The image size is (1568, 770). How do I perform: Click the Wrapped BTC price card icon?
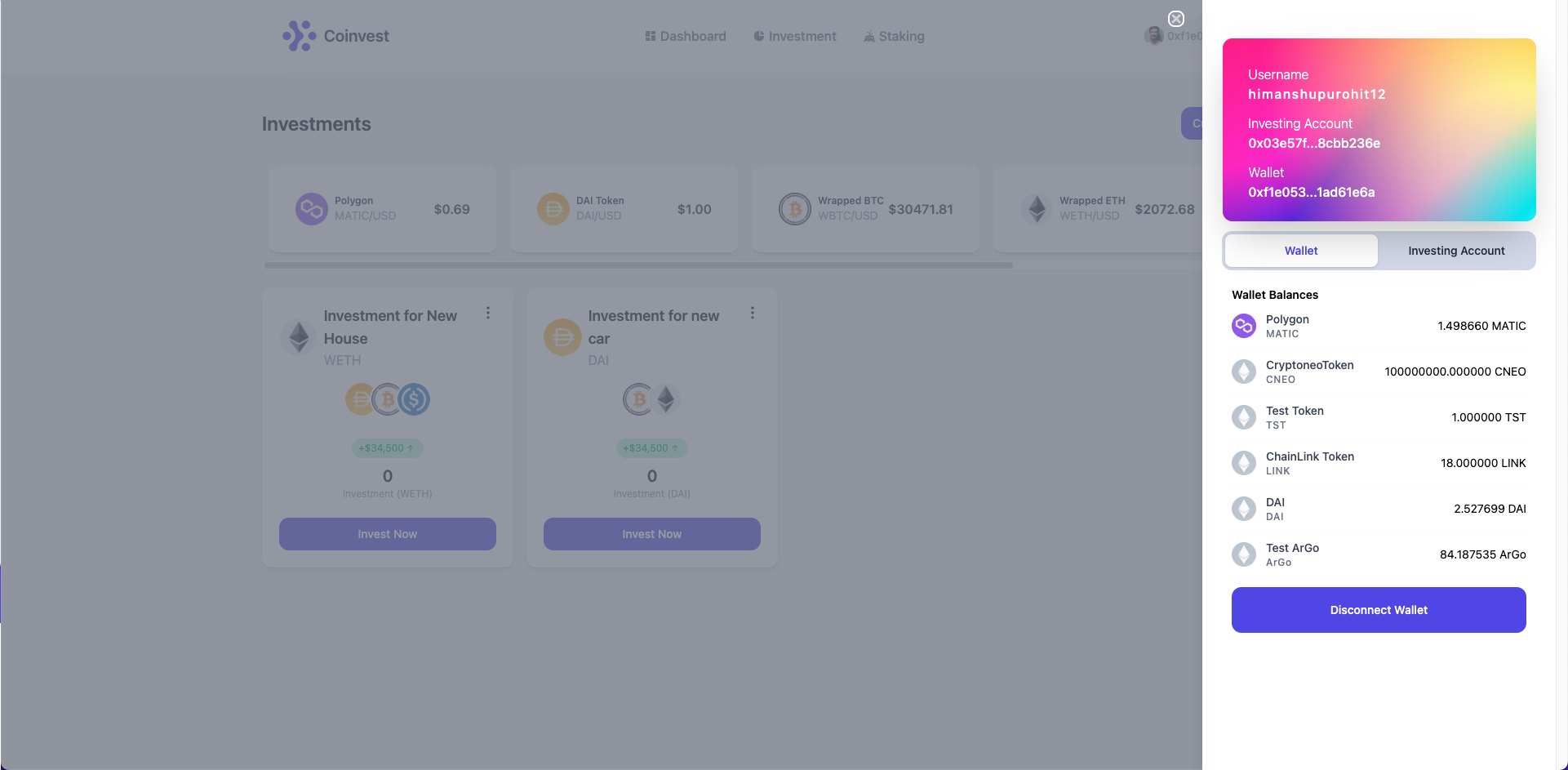794,208
